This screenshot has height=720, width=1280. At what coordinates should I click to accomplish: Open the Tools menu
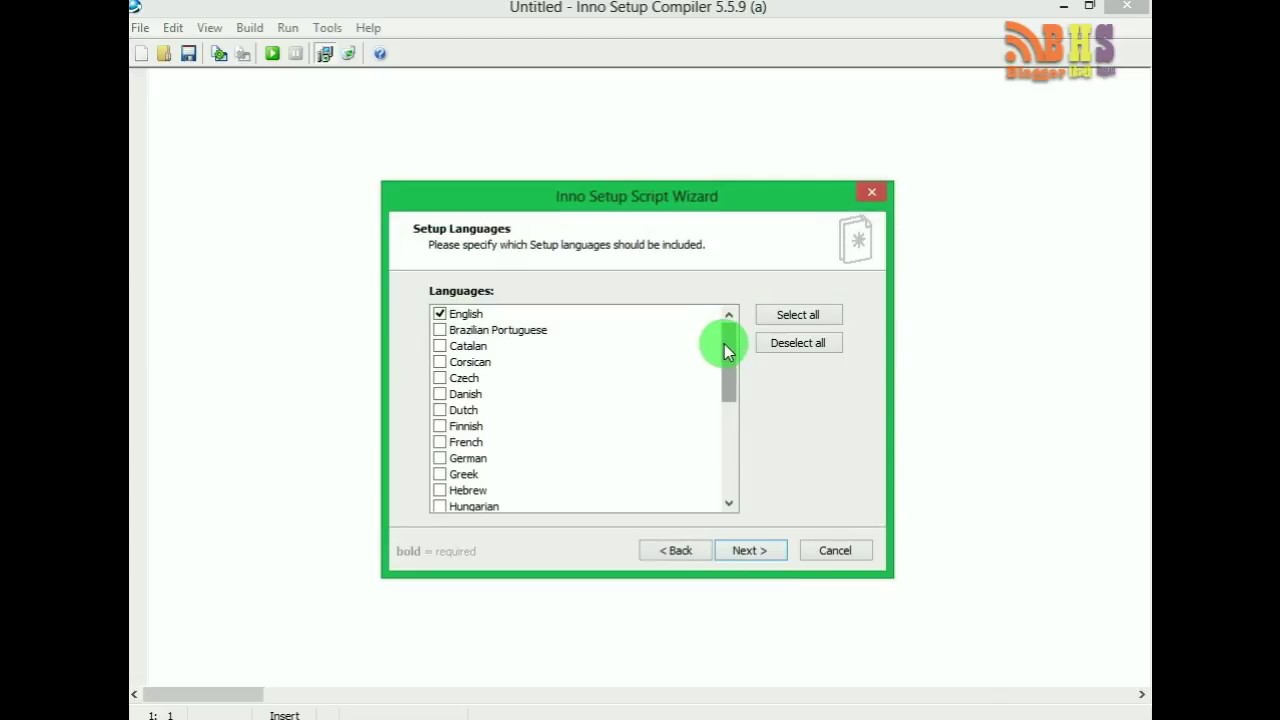(x=327, y=28)
